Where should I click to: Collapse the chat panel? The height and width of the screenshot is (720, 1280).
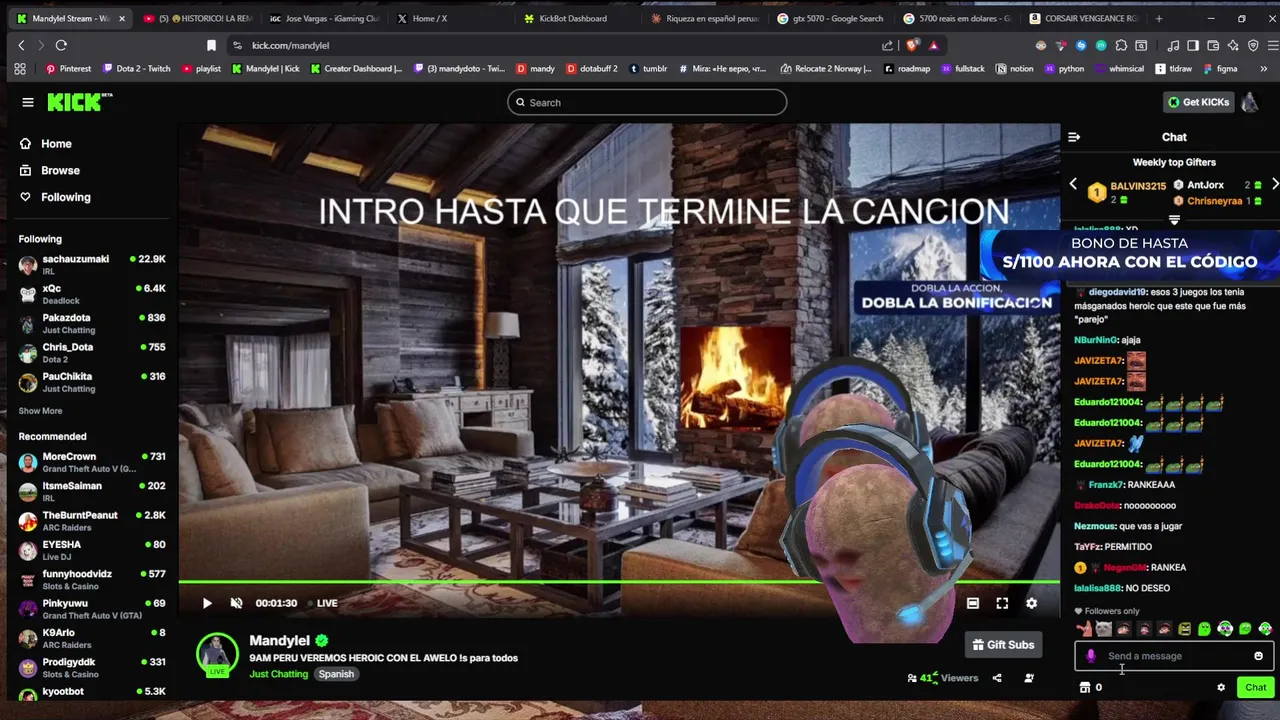(x=1074, y=137)
